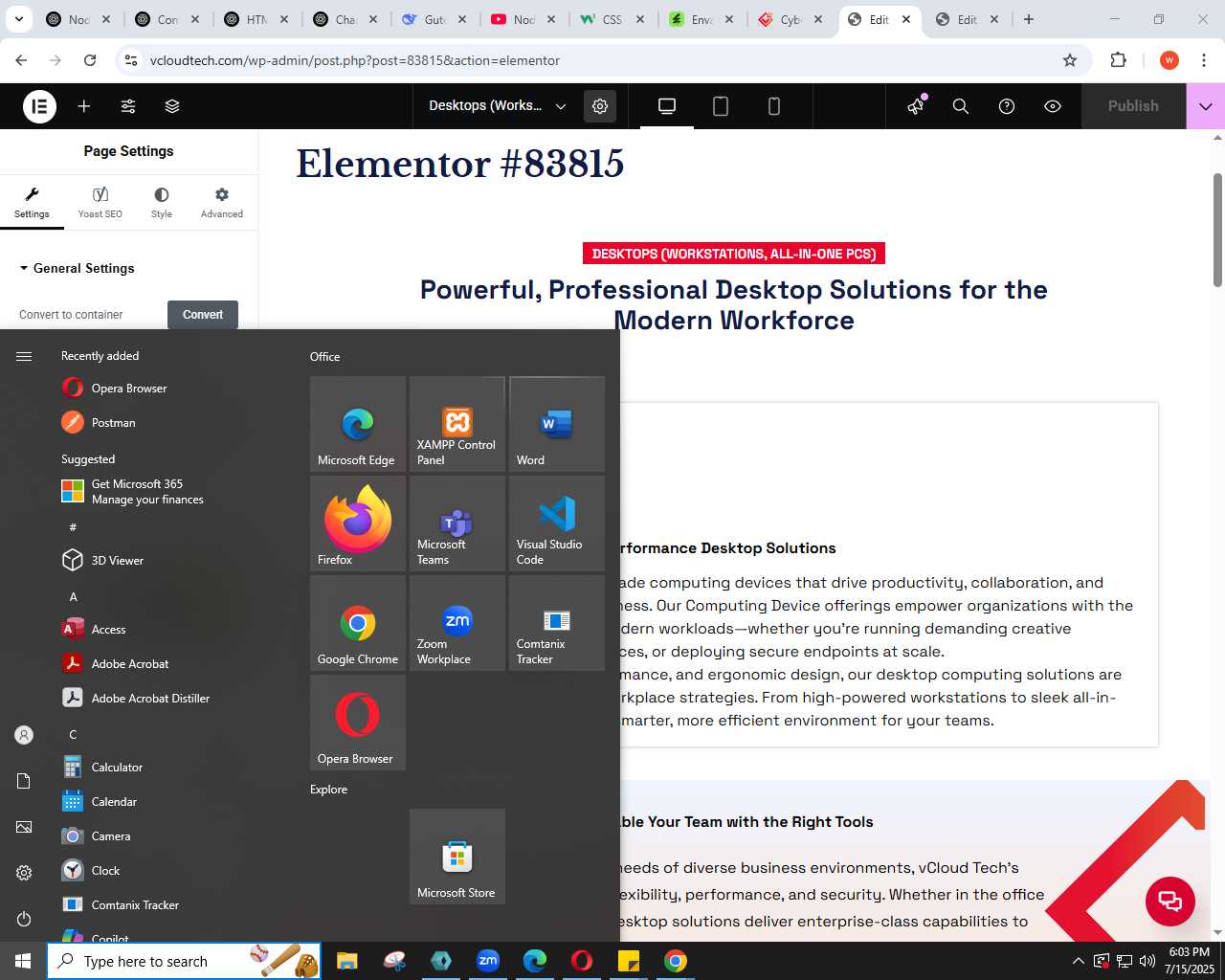Click the taskbar search box
The image size is (1225, 980).
pyautogui.click(x=184, y=961)
